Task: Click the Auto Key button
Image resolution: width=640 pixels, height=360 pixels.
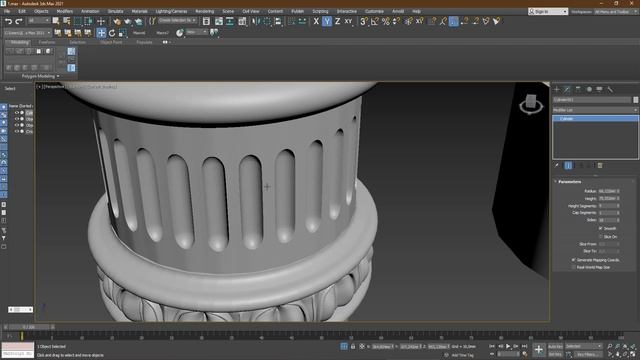Action: [555, 346]
